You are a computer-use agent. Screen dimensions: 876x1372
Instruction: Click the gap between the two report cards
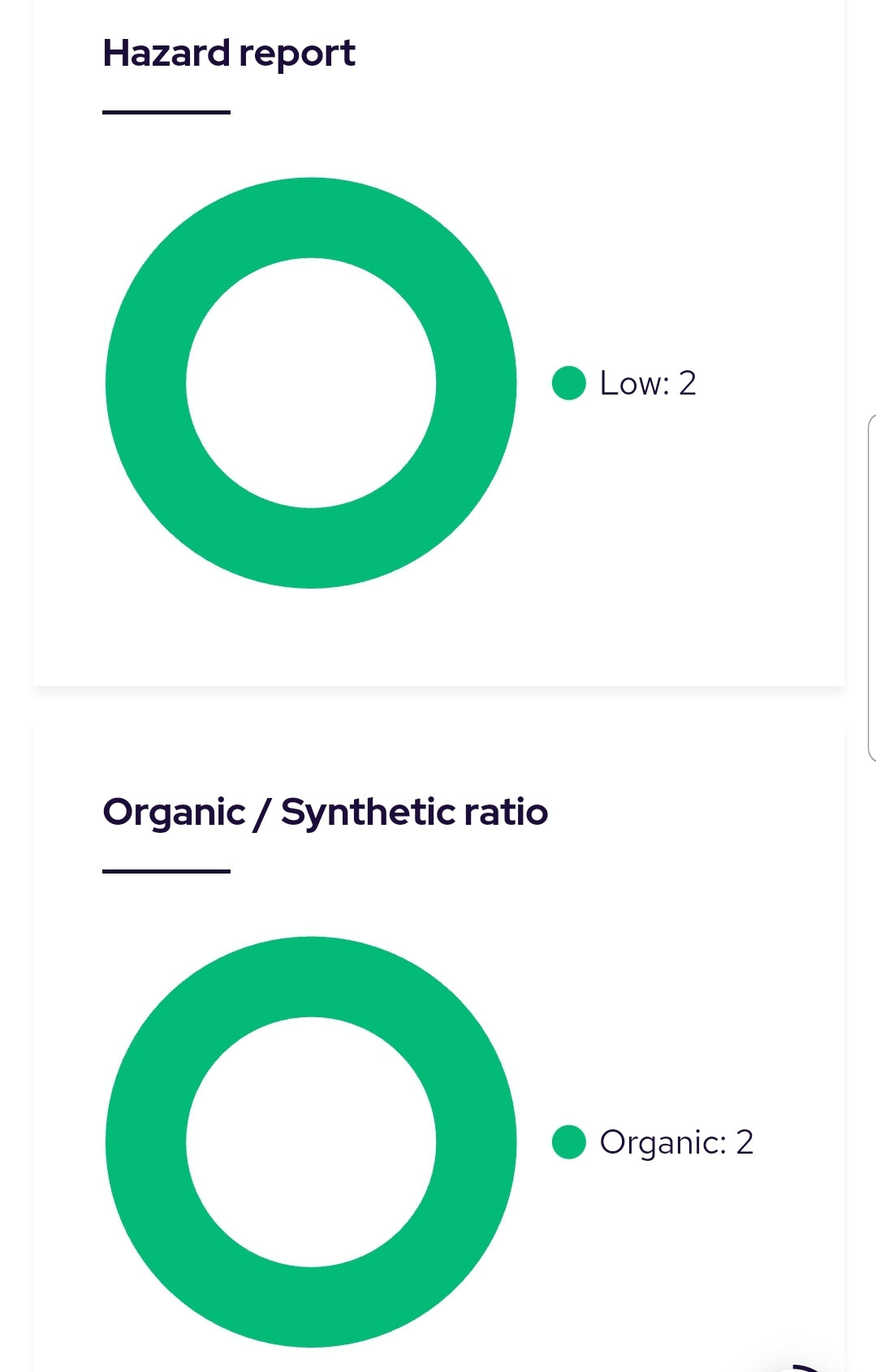[x=438, y=705]
